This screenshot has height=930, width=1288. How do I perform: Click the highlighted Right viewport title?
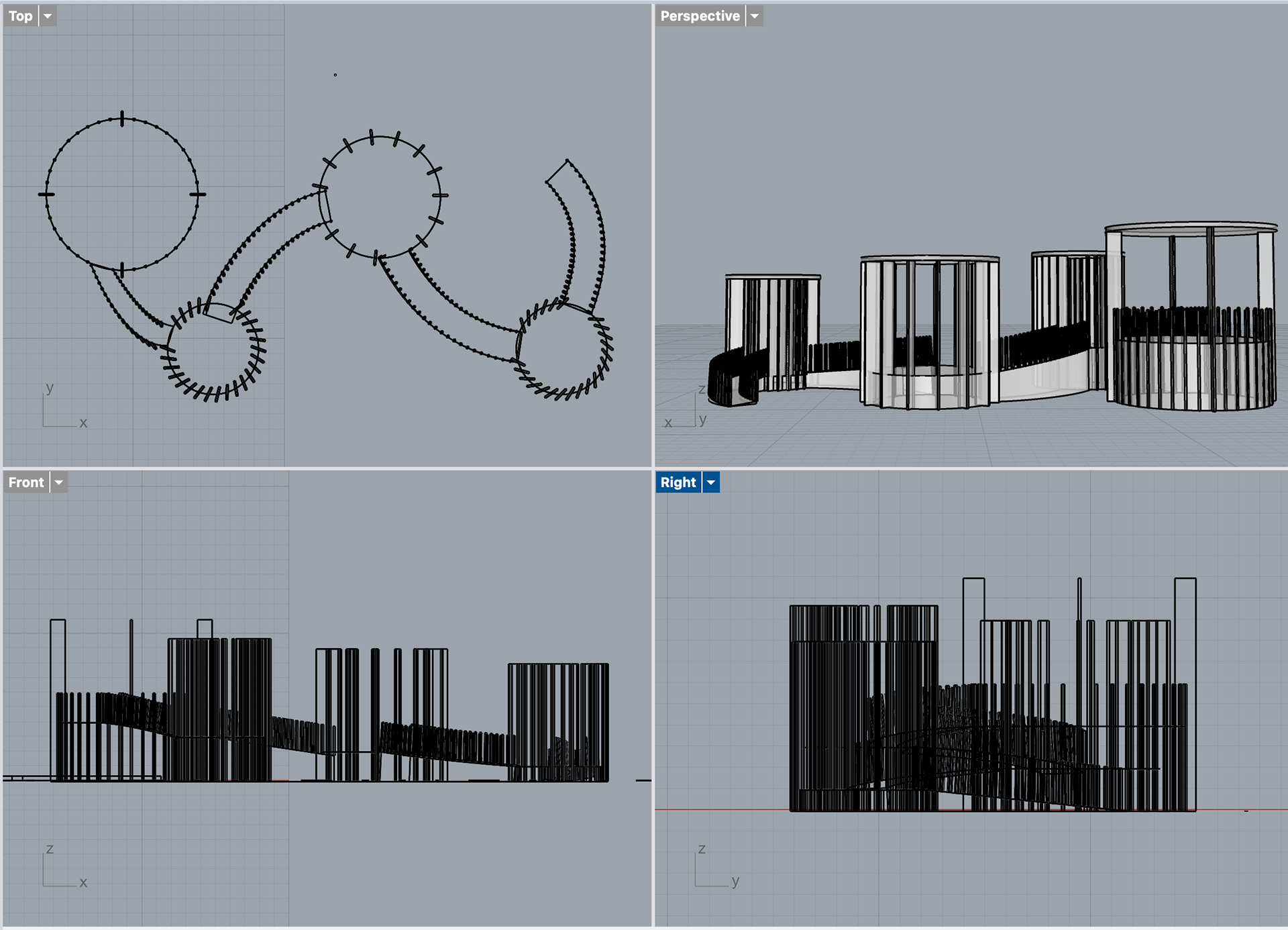678,482
